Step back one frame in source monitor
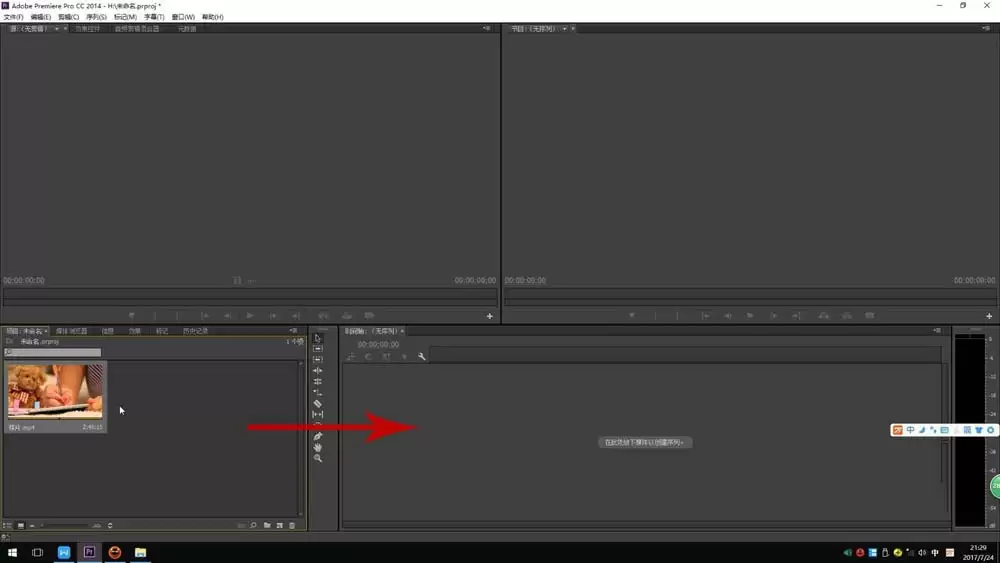This screenshot has width=1000, height=563. pyautogui.click(x=228, y=316)
